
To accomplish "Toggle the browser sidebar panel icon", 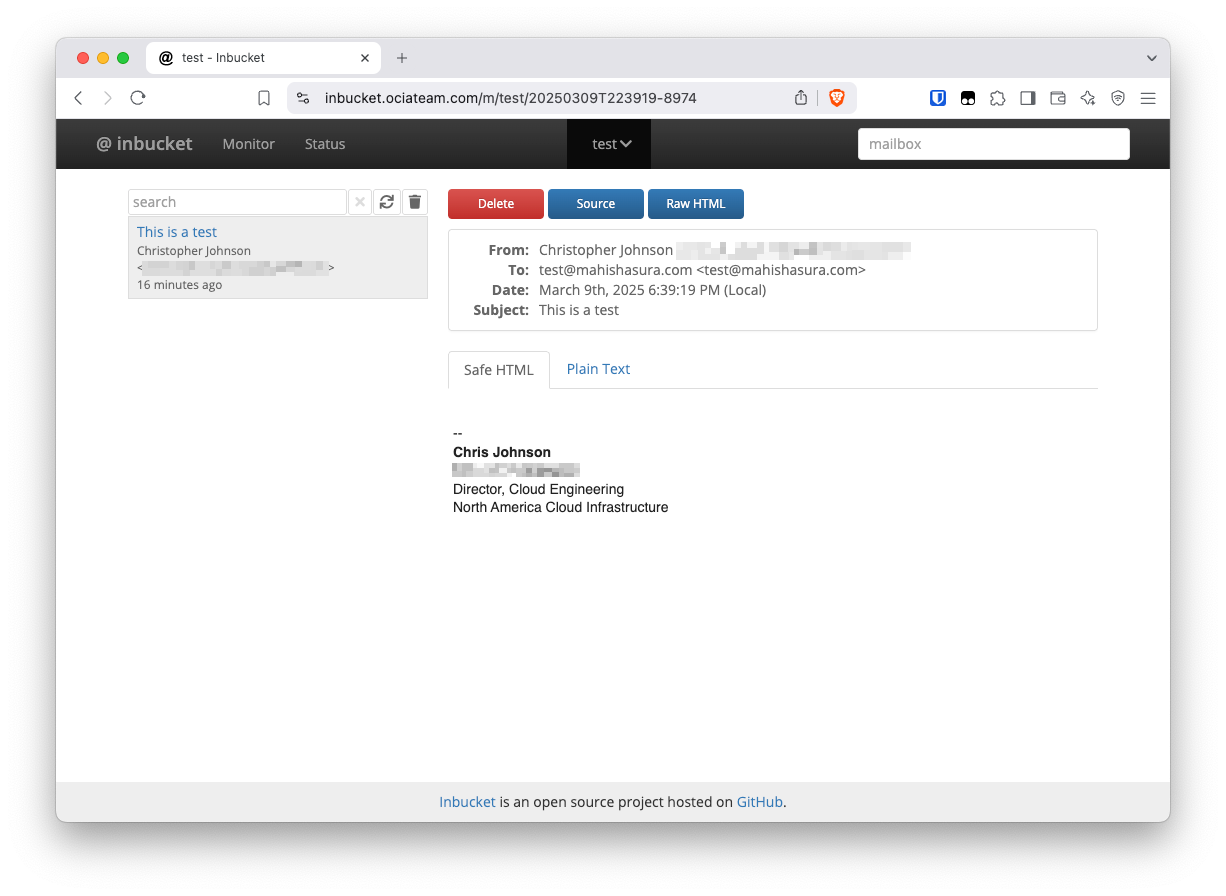I will (1027, 97).
